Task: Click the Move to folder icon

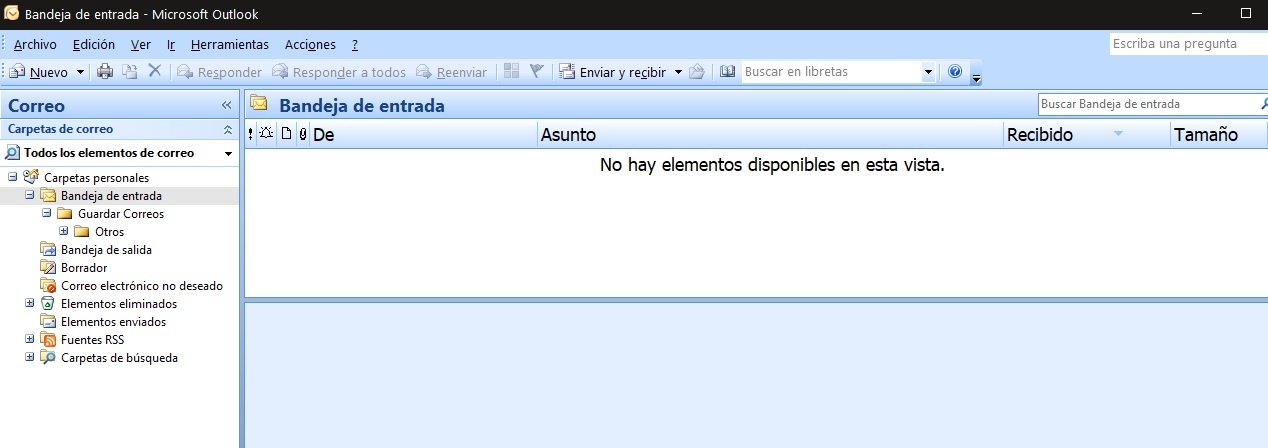Action: pos(130,72)
